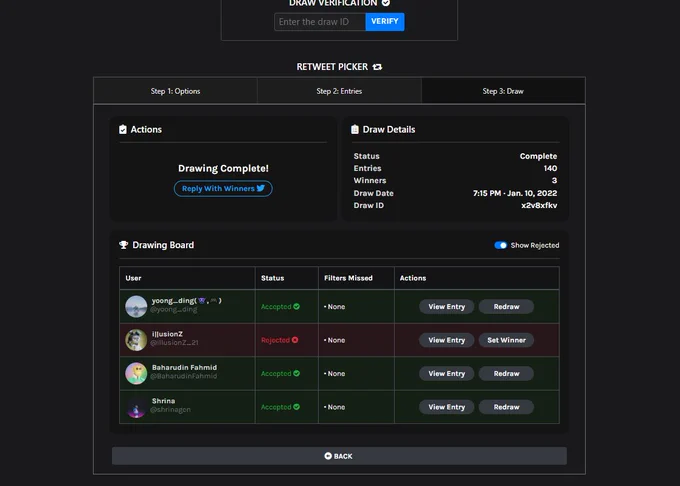Click Shrina's green accepted check icon
The width and height of the screenshot is (680, 486).
coord(297,407)
